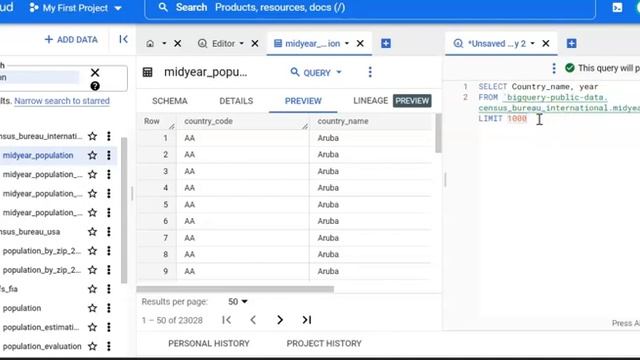Open actions menu for fs_fia dataset
The image size is (640, 360).
pos(109,289)
